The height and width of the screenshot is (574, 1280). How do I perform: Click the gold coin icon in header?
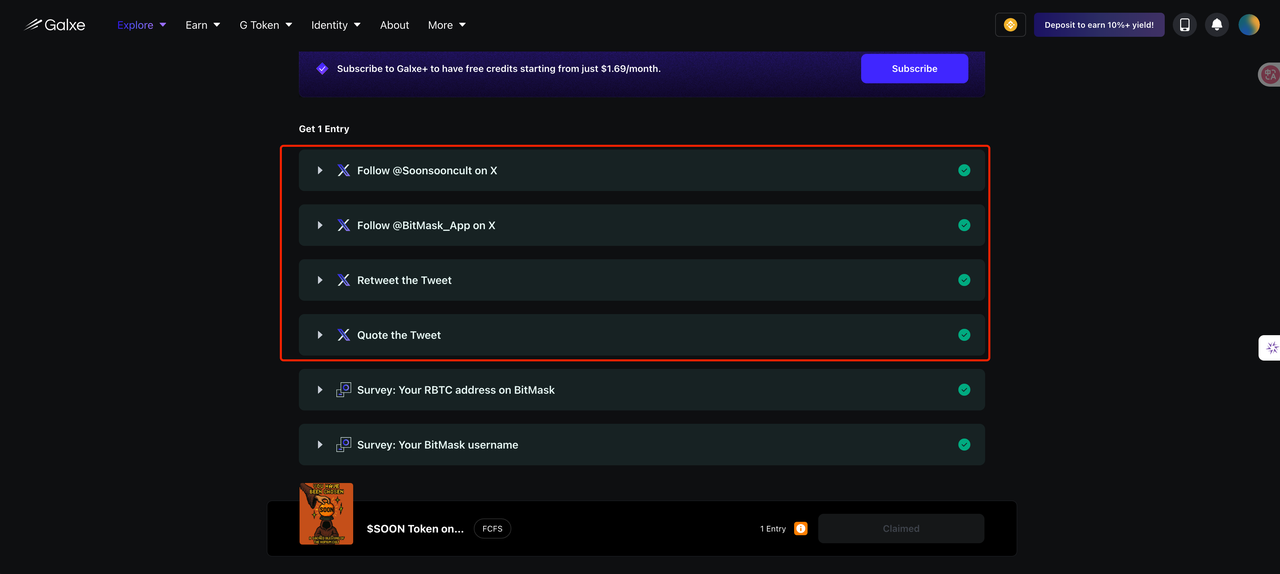1010,25
